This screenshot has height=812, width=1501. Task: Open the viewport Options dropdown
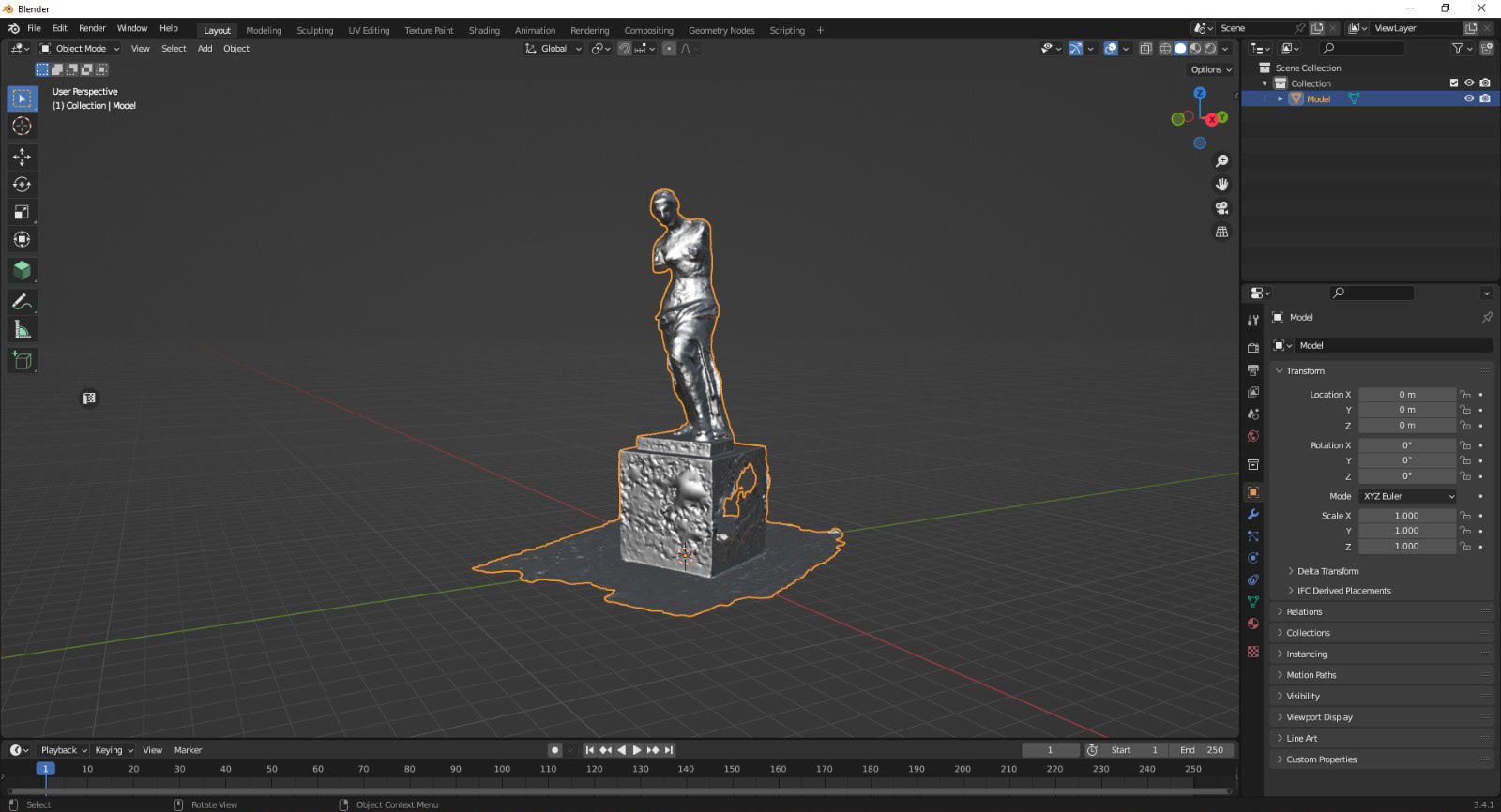(x=1211, y=69)
